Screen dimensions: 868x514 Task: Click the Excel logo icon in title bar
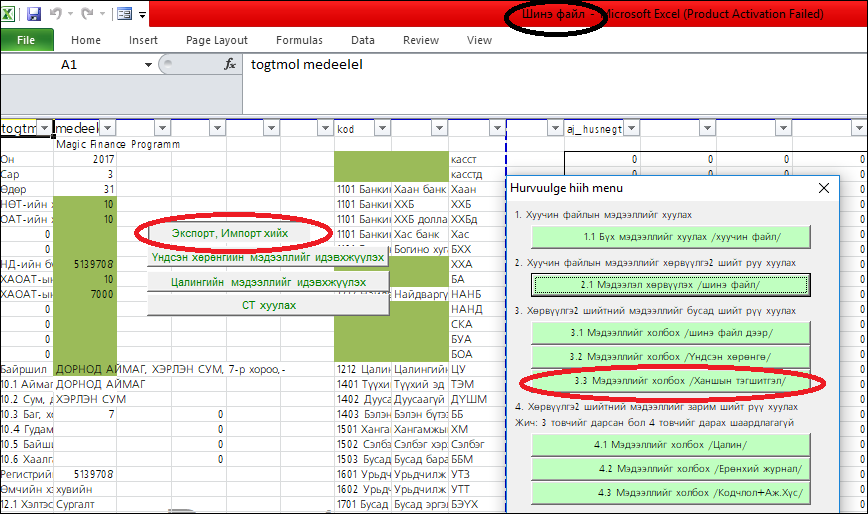pos(10,14)
